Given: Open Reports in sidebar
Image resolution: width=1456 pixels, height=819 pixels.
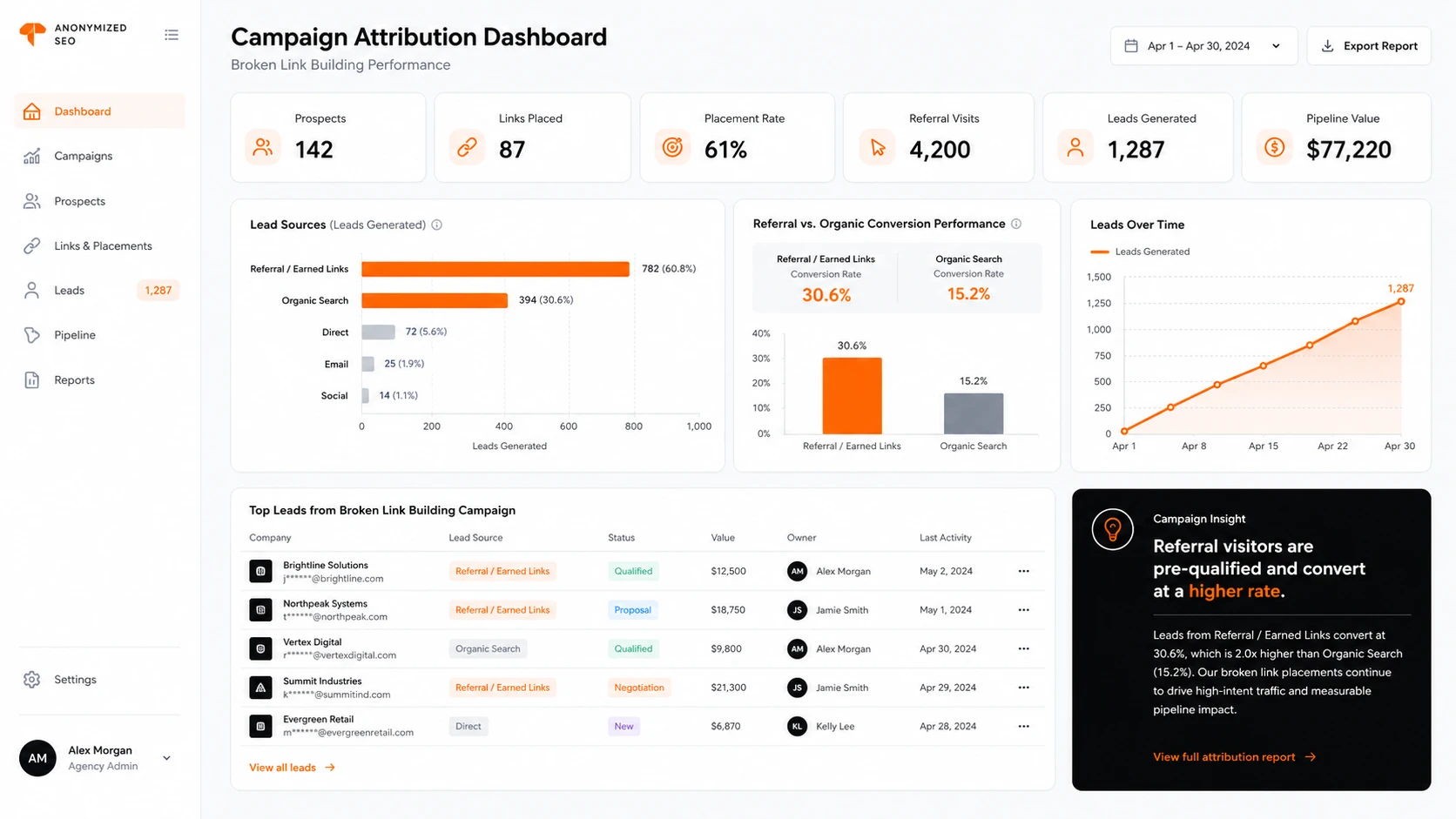Looking at the screenshot, I should pos(99,379).
